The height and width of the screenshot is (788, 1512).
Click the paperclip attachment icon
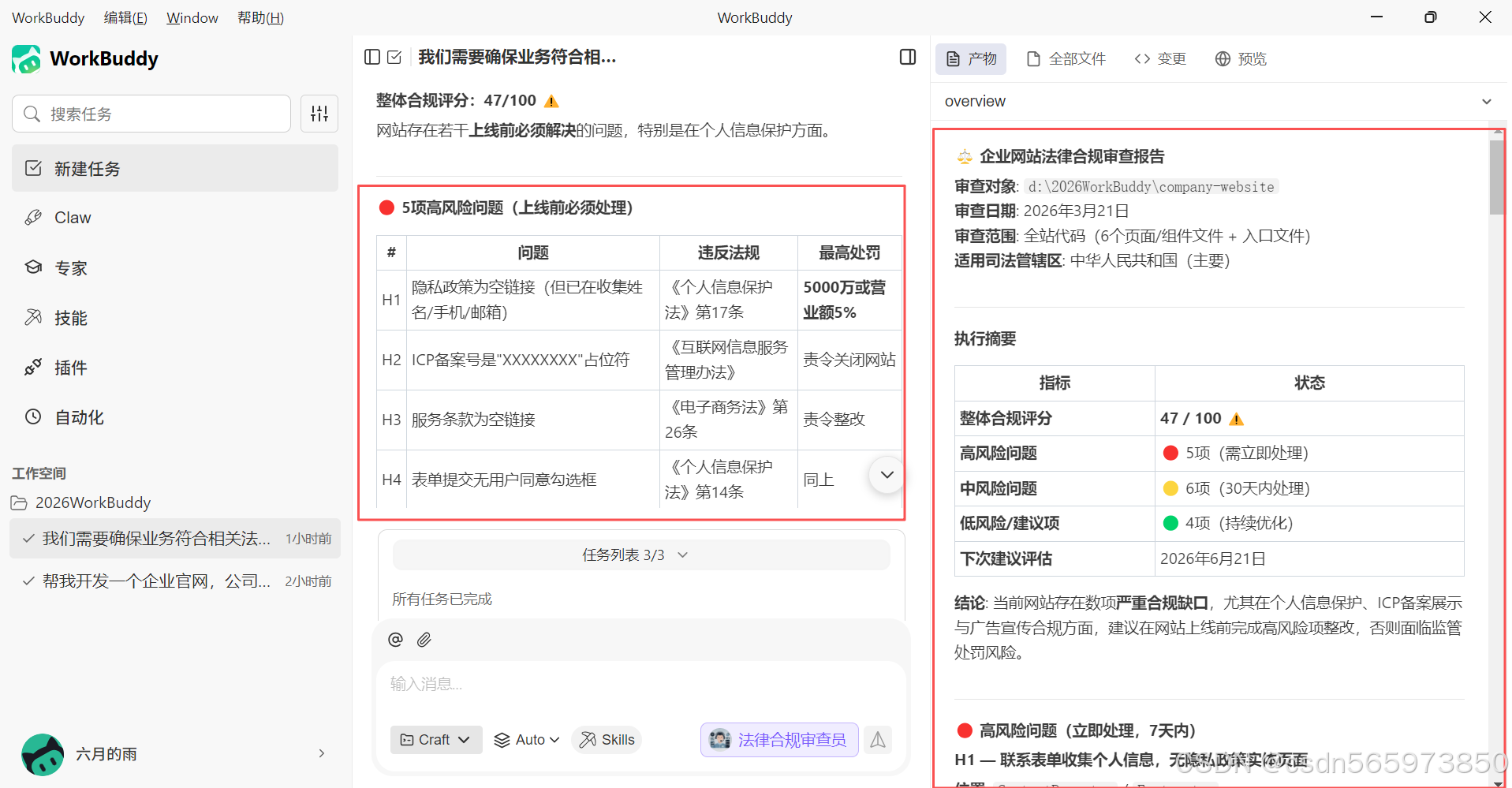pos(424,640)
